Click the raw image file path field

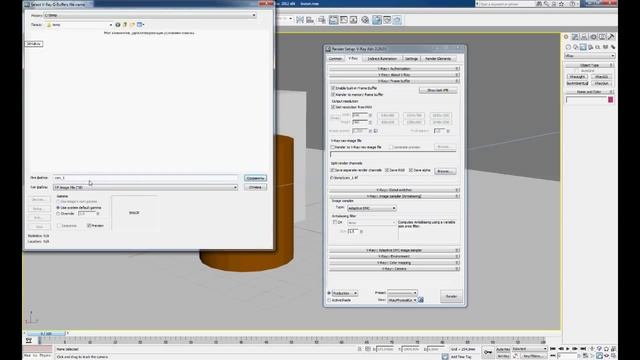point(393,155)
